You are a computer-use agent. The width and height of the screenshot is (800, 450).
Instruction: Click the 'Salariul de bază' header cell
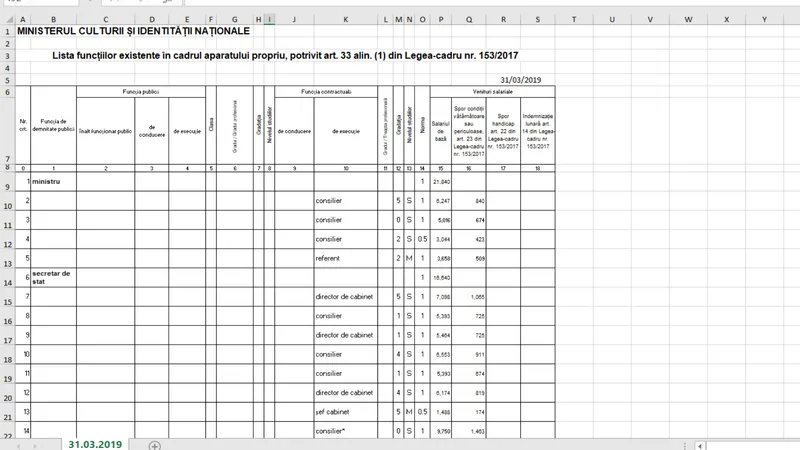click(441, 131)
